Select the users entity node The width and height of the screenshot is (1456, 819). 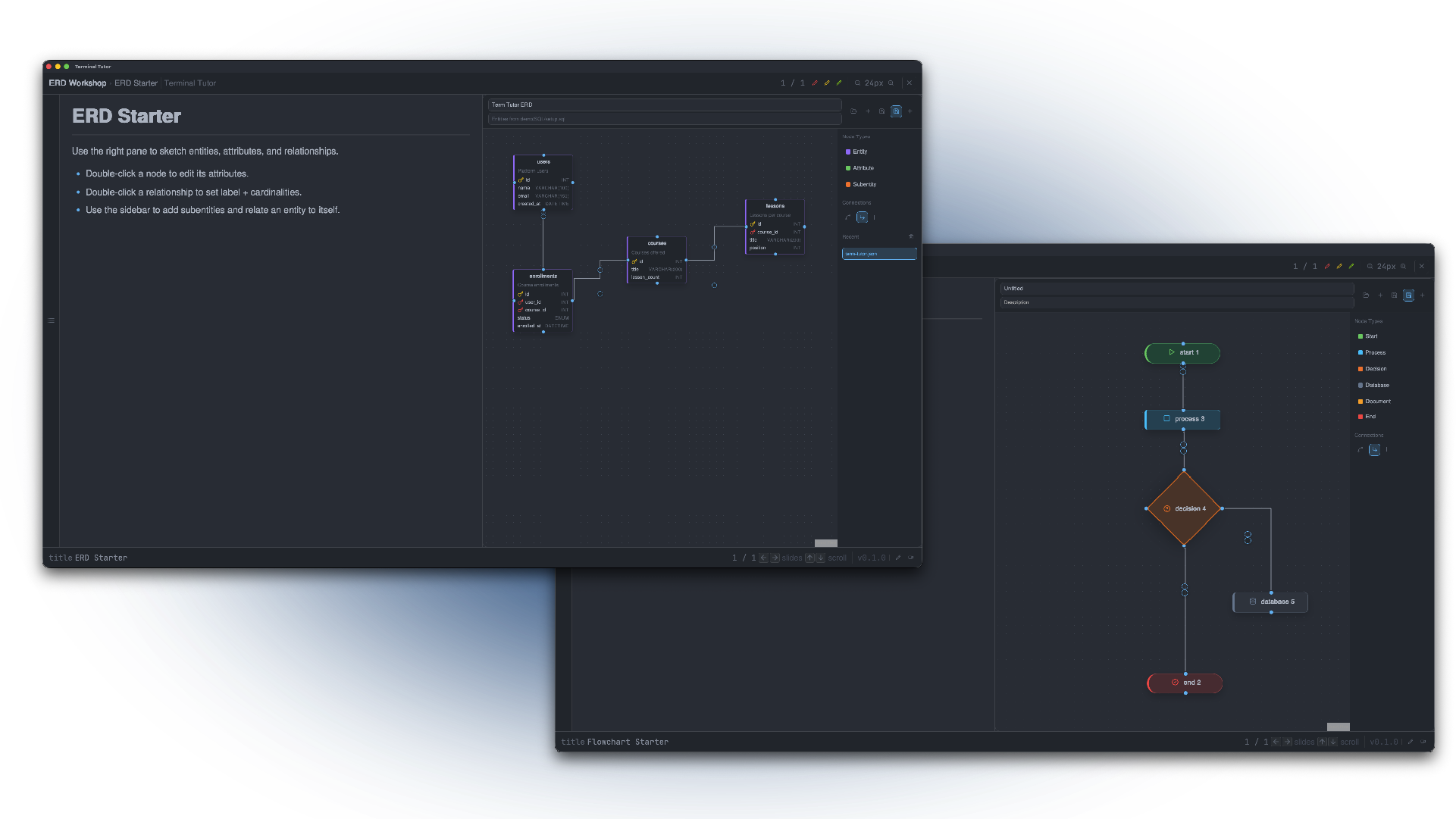pos(543,183)
